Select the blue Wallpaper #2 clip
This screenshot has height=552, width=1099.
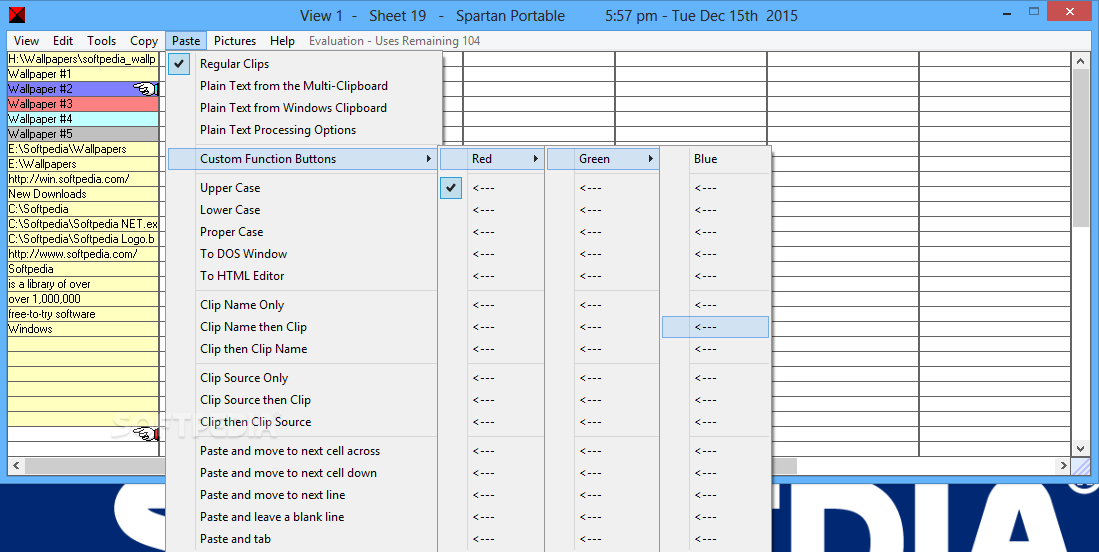pos(83,89)
